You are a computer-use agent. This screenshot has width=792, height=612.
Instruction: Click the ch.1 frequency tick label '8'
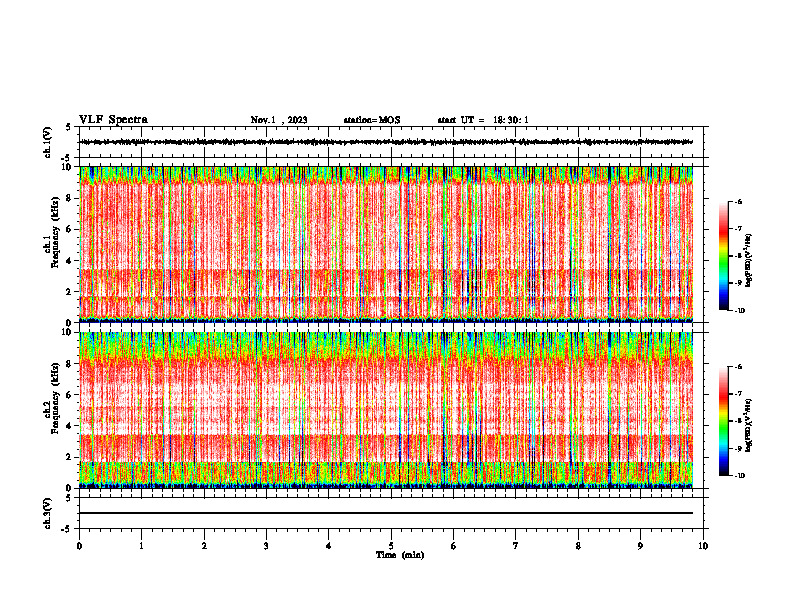click(x=69, y=198)
